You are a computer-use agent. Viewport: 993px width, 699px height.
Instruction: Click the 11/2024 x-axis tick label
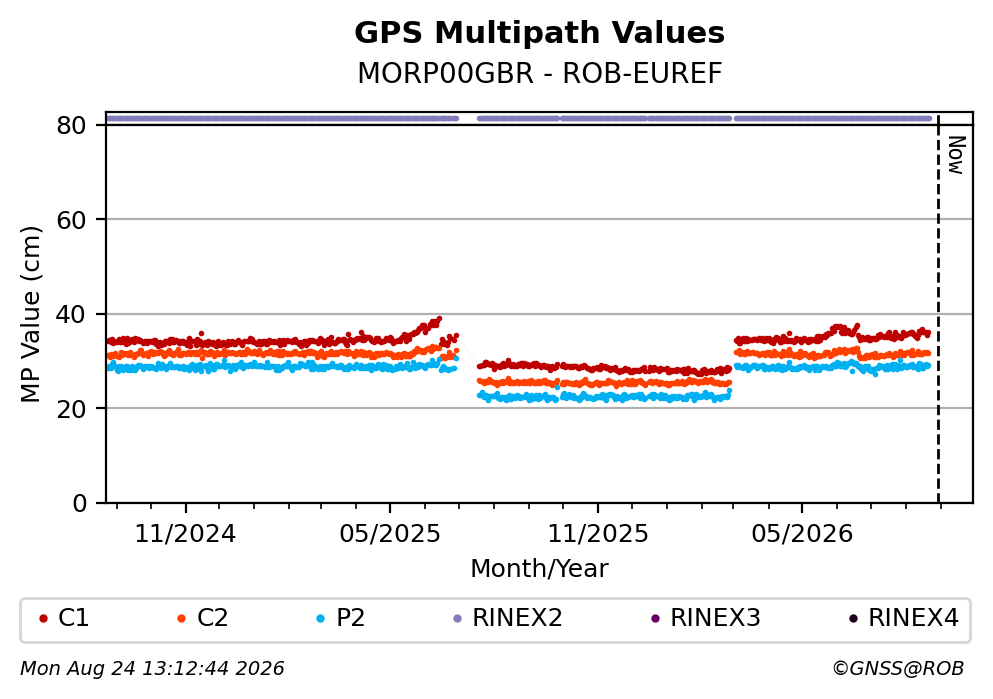coord(186,534)
